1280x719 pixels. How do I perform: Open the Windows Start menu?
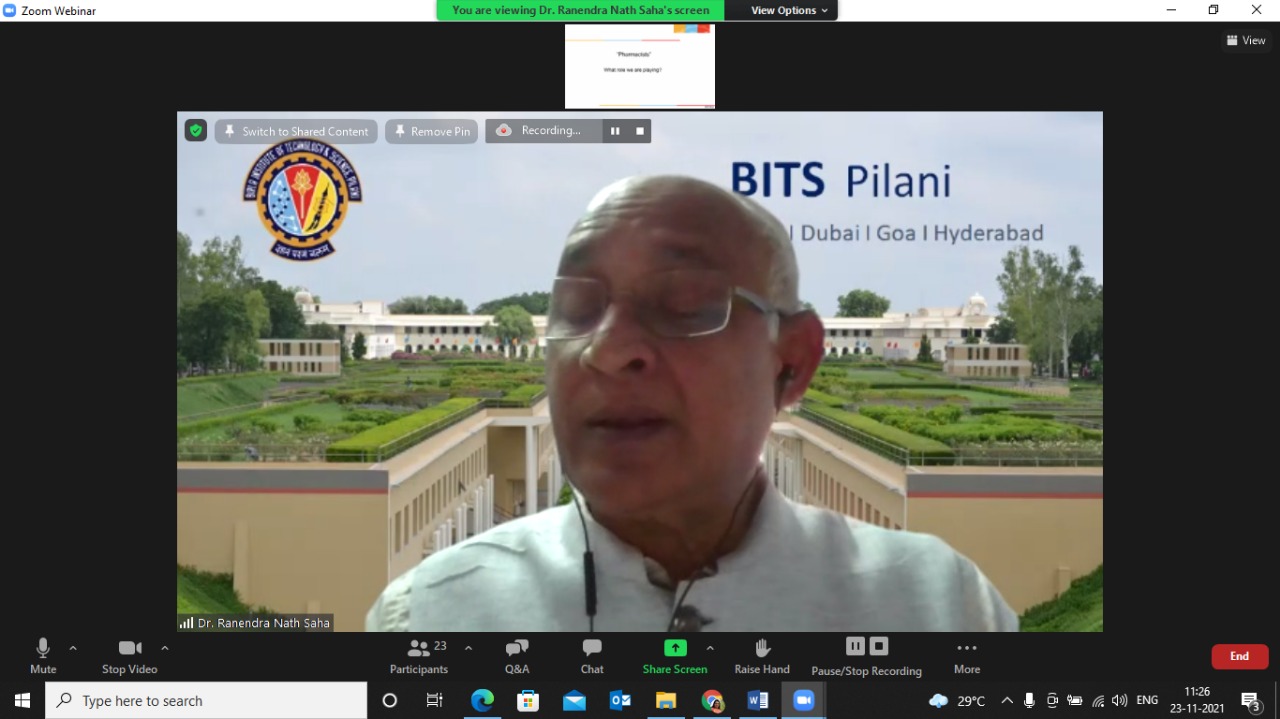coord(22,701)
